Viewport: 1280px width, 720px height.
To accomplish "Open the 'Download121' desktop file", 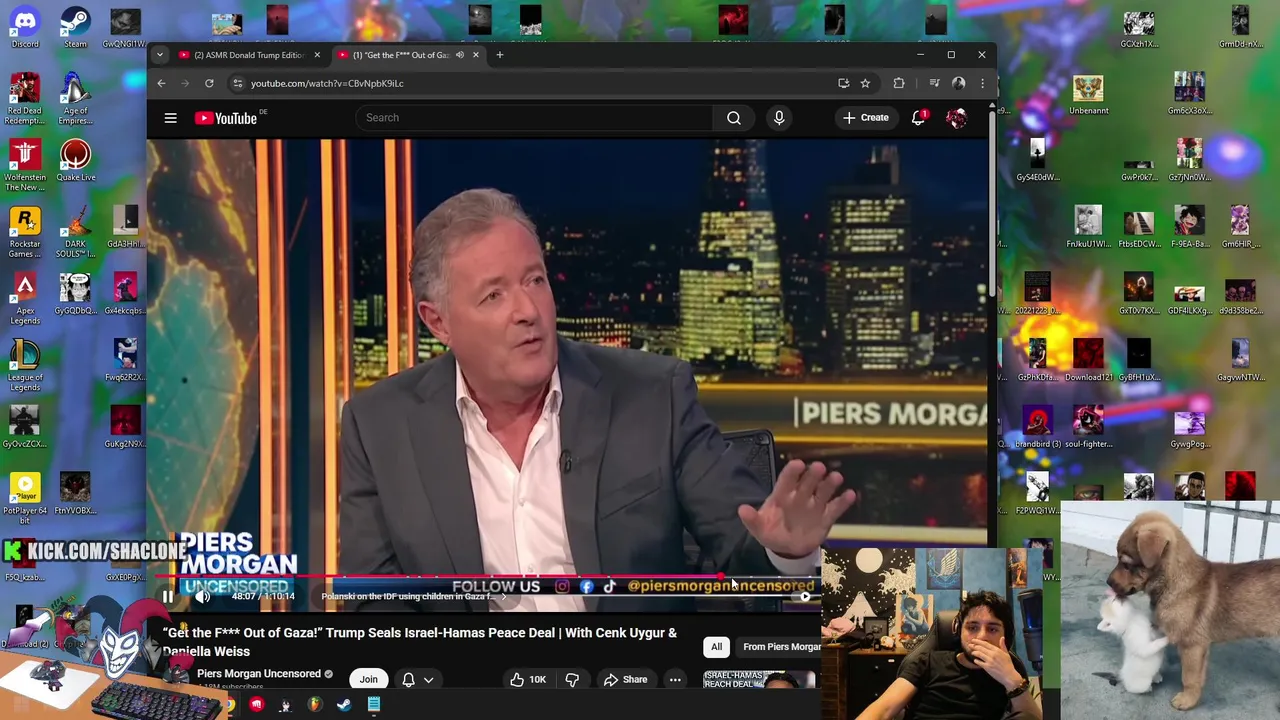I will 1088,361.
